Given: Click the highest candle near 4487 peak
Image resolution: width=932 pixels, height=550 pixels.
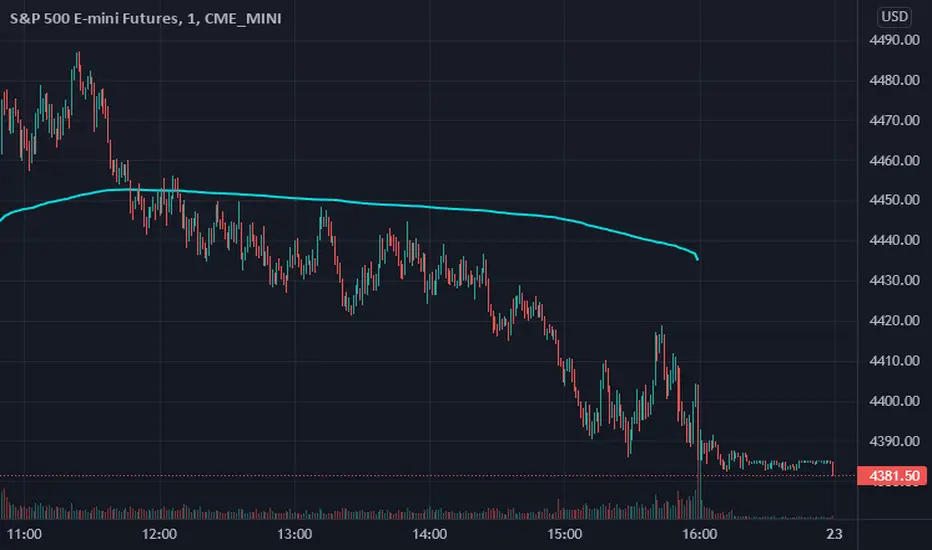Looking at the screenshot, I should click(x=78, y=68).
